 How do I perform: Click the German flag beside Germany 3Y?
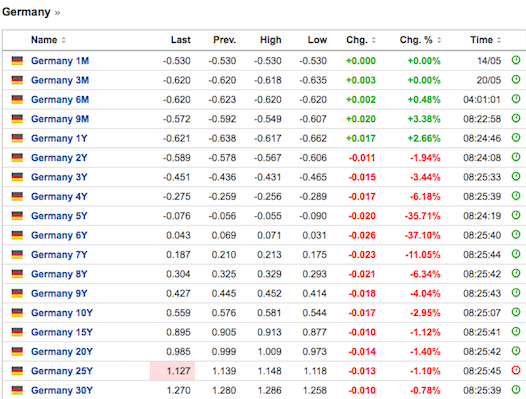[17, 177]
